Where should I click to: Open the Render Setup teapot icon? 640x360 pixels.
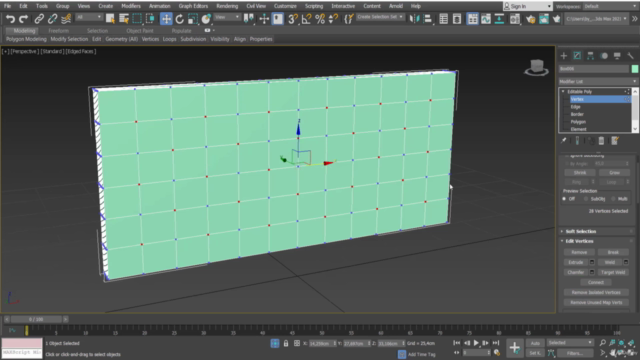click(530, 19)
